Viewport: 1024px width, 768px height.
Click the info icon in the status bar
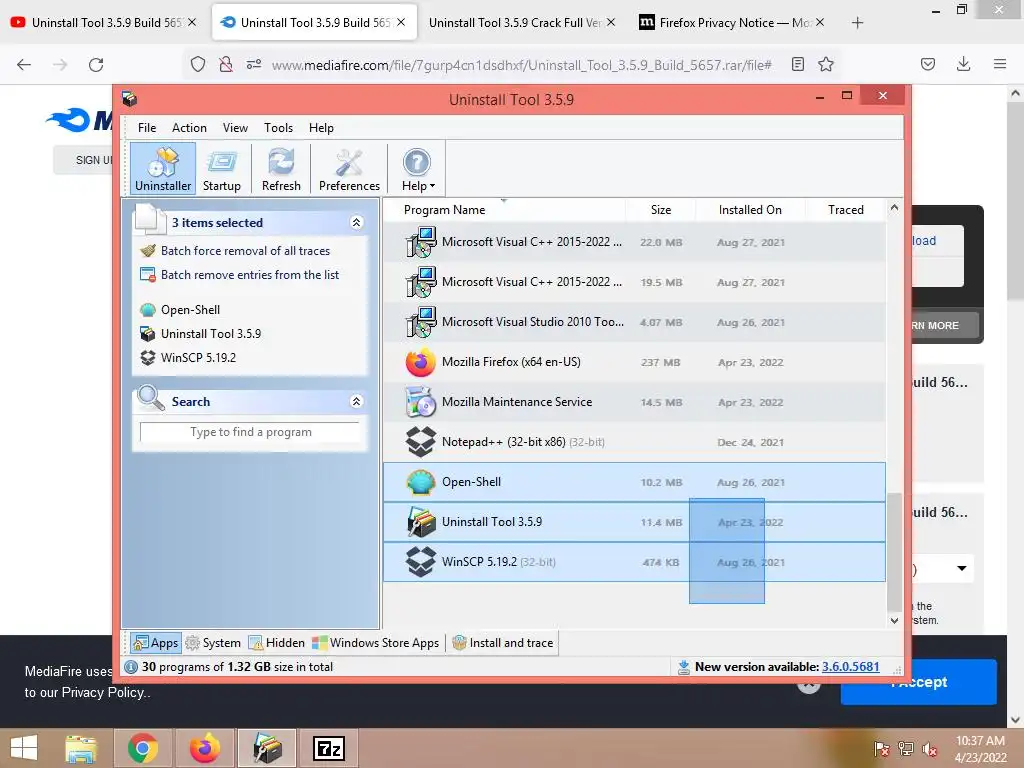131,667
